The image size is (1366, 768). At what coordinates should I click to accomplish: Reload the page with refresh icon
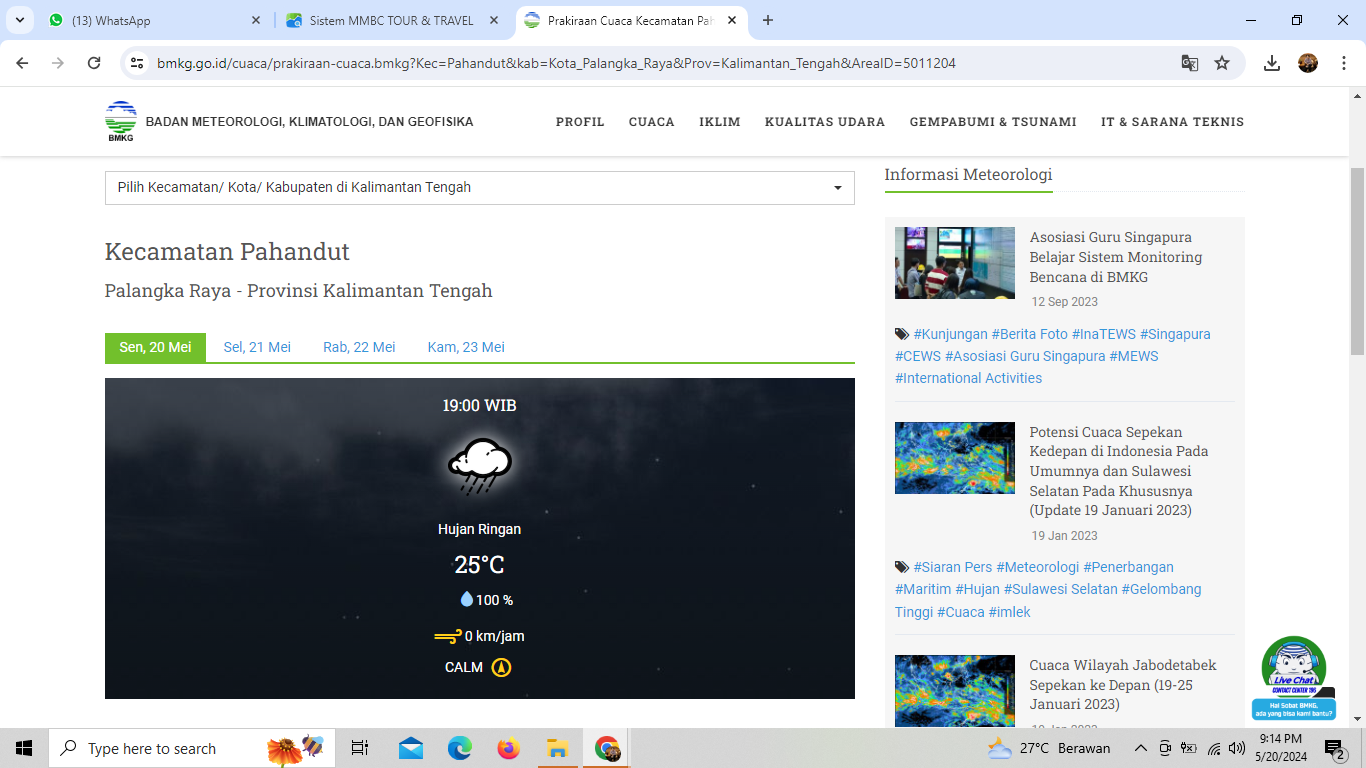click(94, 63)
